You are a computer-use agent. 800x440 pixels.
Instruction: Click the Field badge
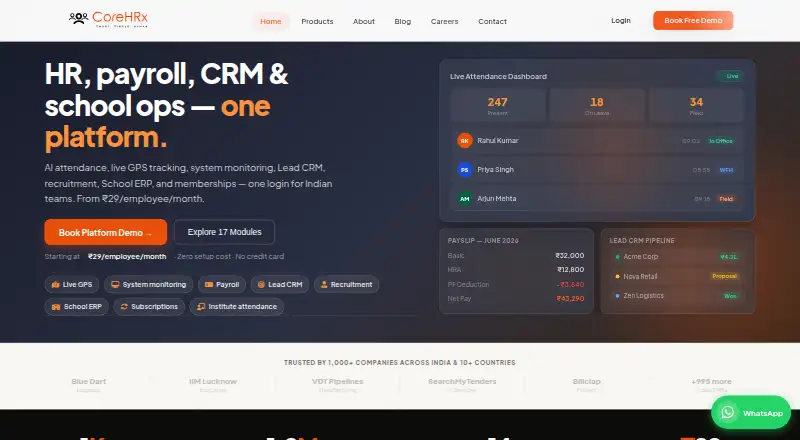click(726, 199)
